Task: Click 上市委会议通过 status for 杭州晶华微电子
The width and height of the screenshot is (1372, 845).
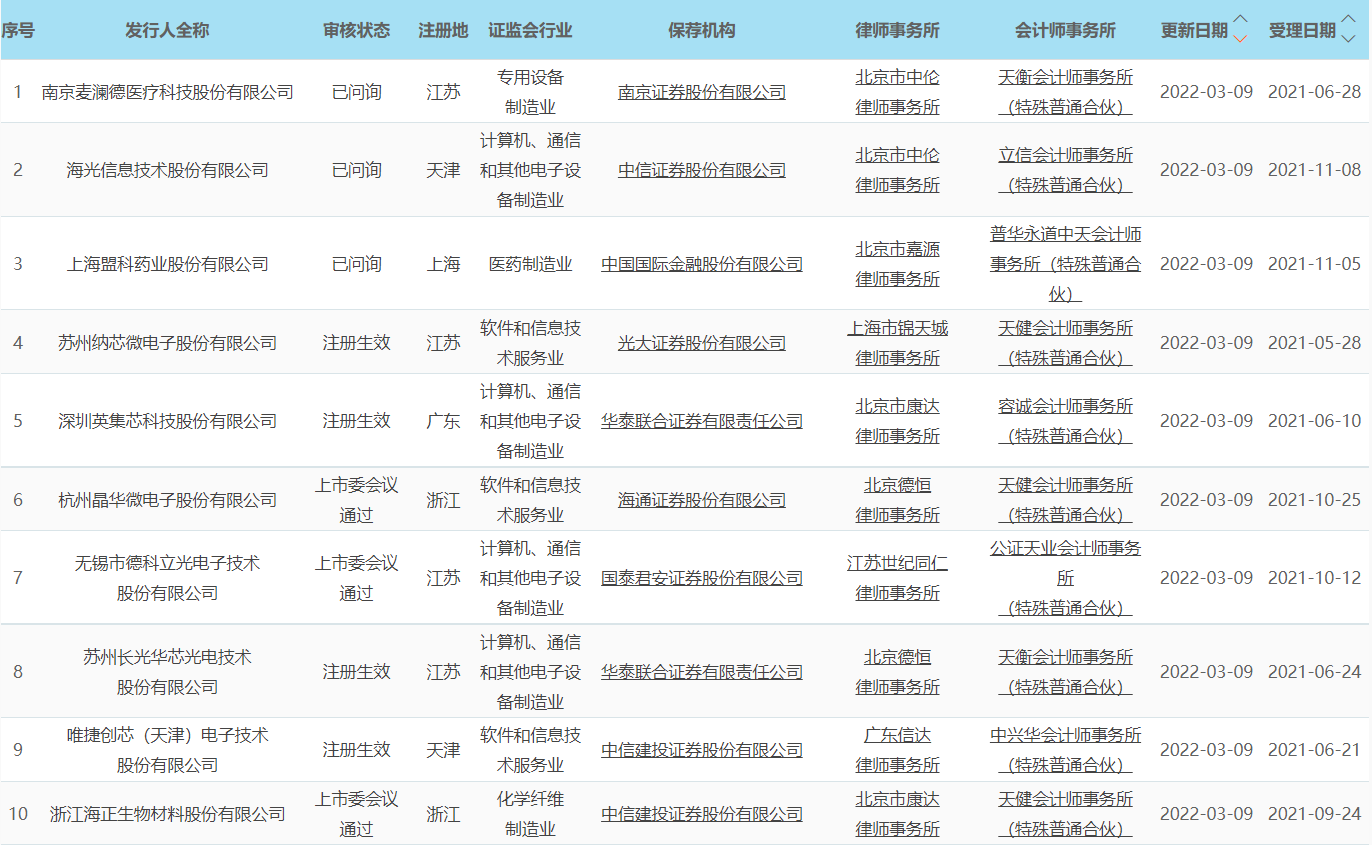Action: tap(356, 500)
